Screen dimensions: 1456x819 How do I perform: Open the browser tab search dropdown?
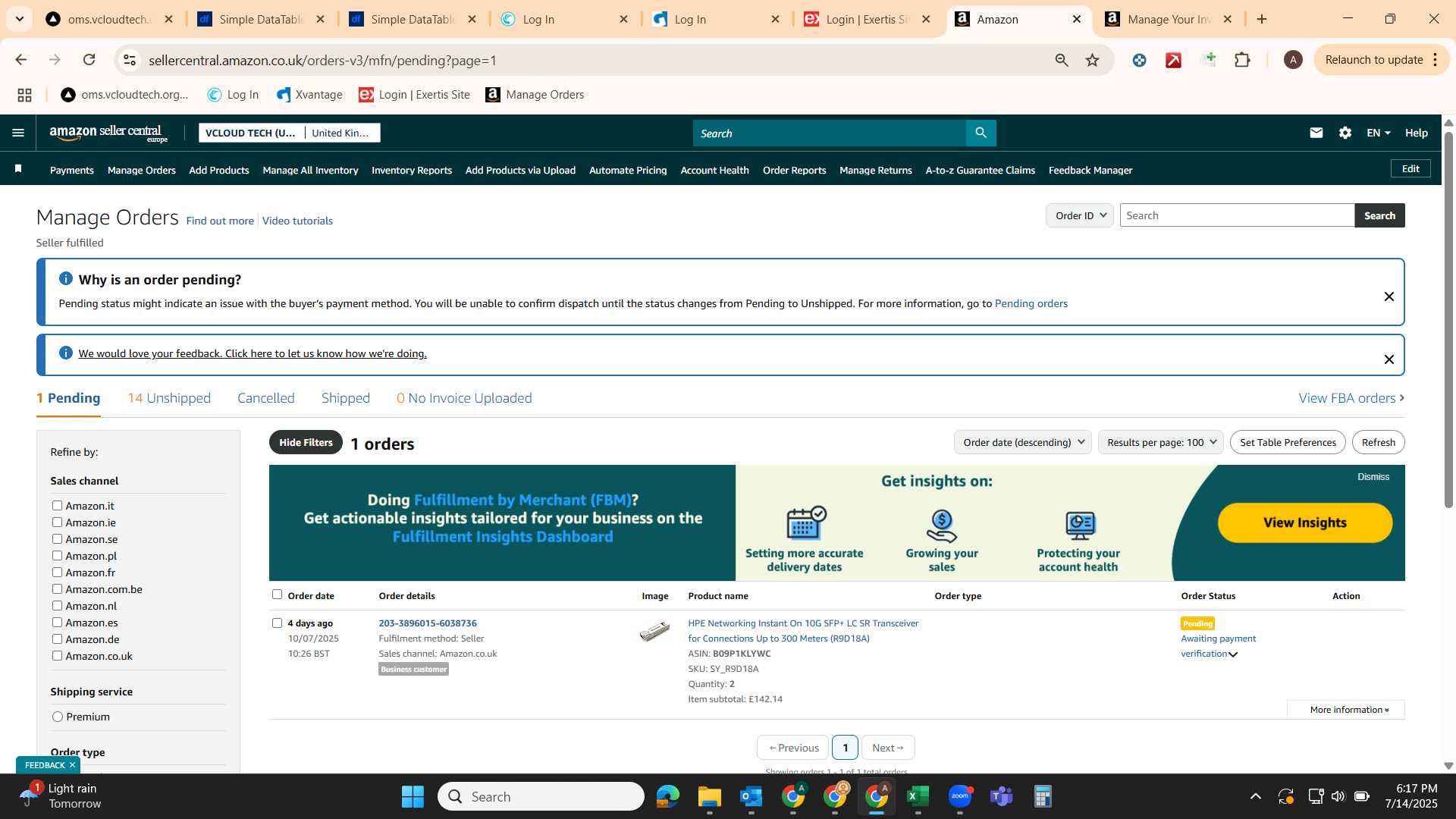19,19
